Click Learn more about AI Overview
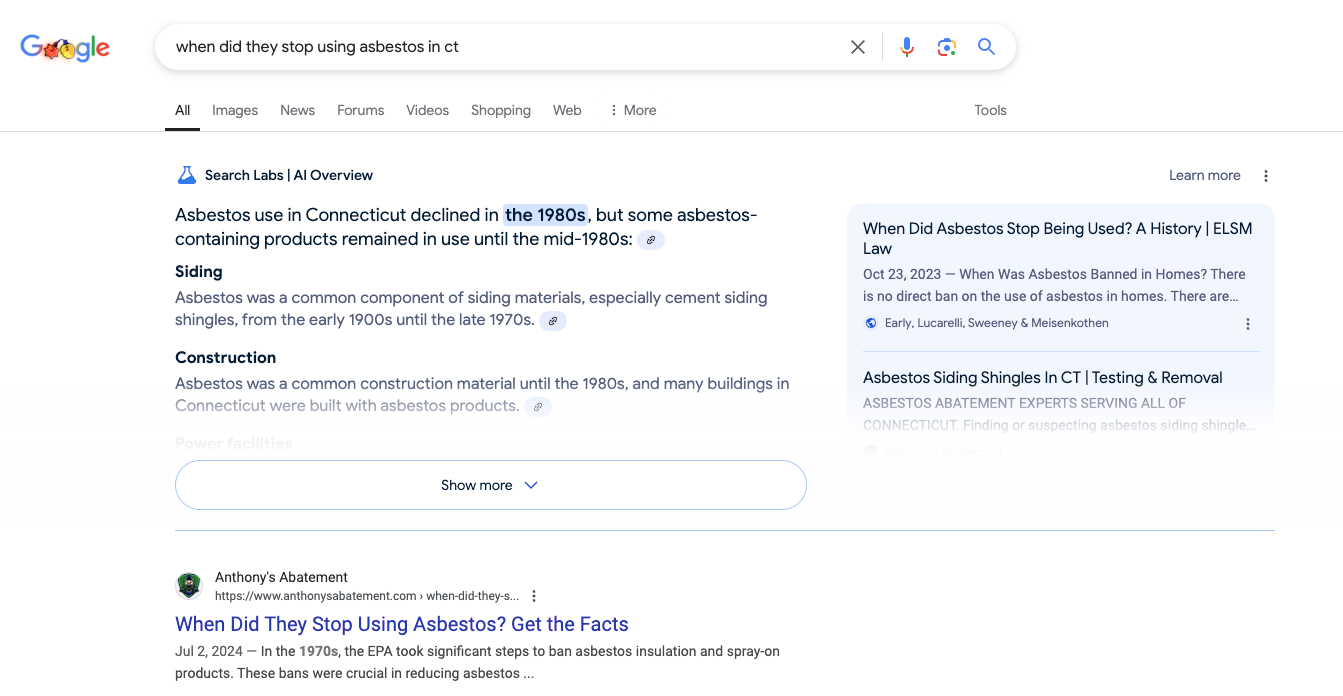The height and width of the screenshot is (696, 1343). (1204, 175)
